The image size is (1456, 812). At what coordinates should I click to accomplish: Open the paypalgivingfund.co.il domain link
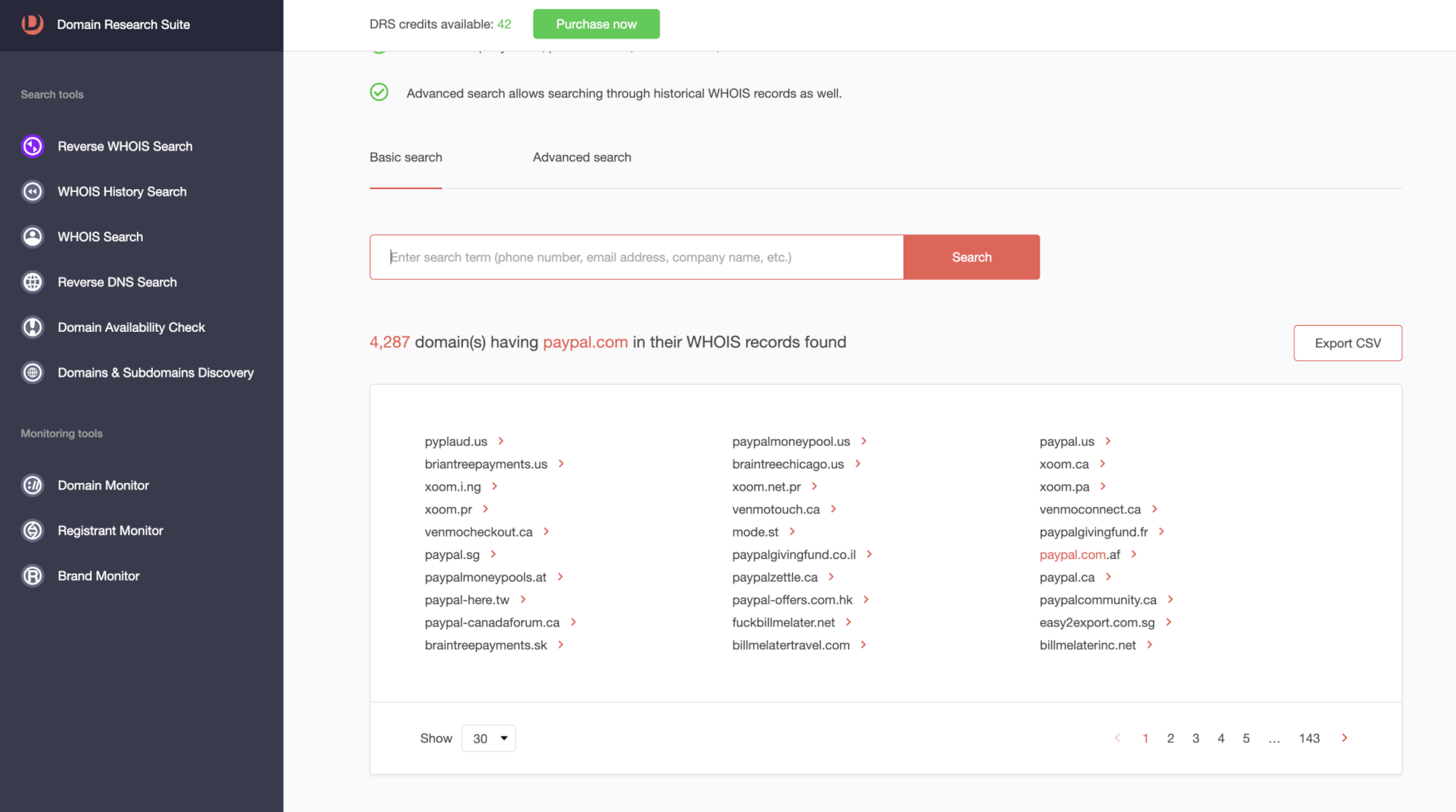click(794, 554)
